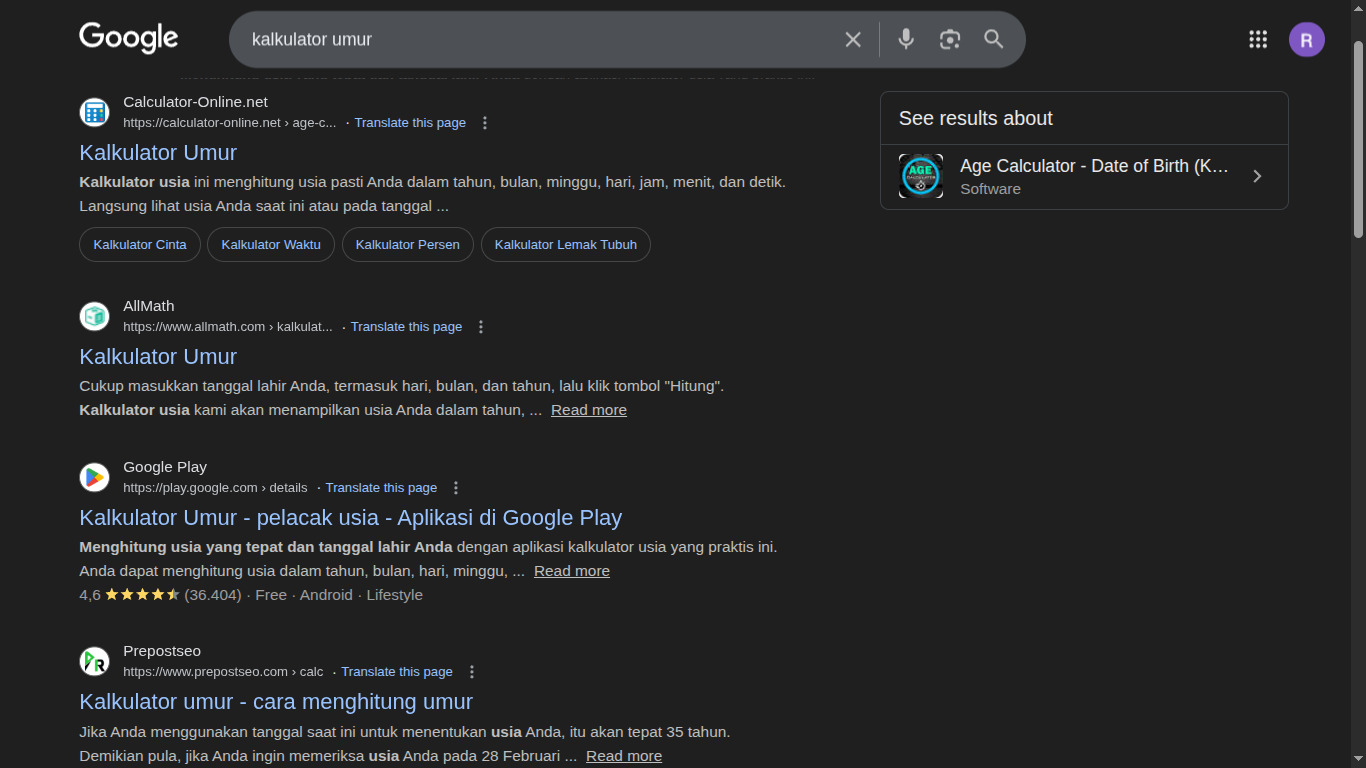Open the three-dot menu on the Prepostseo result
This screenshot has height=768, width=1366.
coord(471,671)
